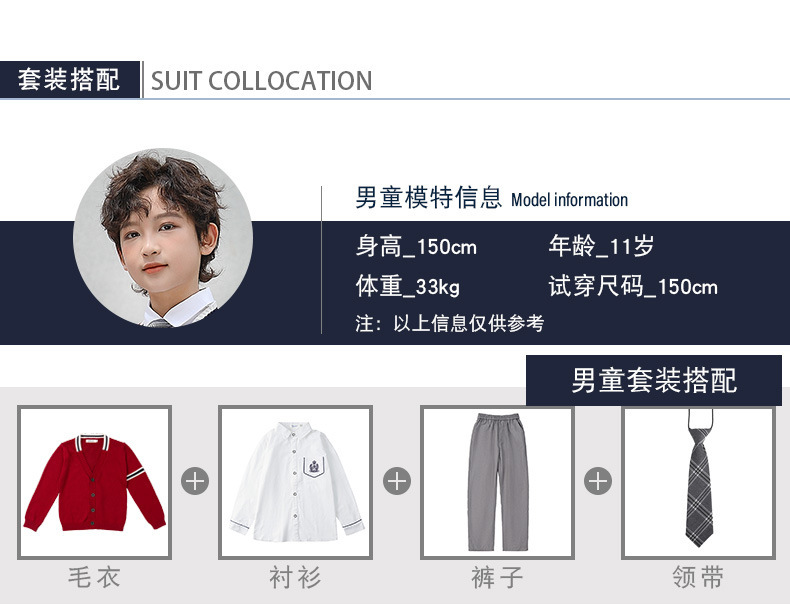Click the 男童模特信息 heading
This screenshot has width=790, height=614.
[x=429, y=197]
